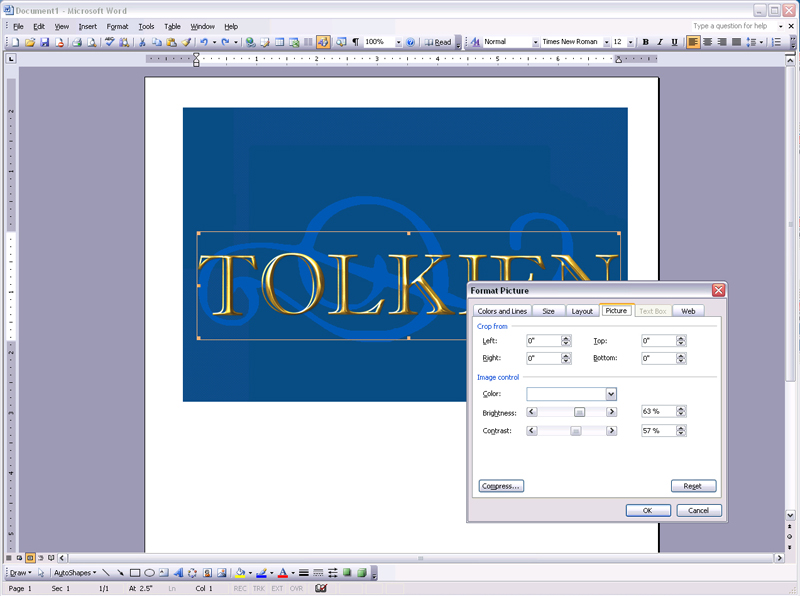
Task: Click the Fill Color paint bucket
Action: tap(240, 573)
